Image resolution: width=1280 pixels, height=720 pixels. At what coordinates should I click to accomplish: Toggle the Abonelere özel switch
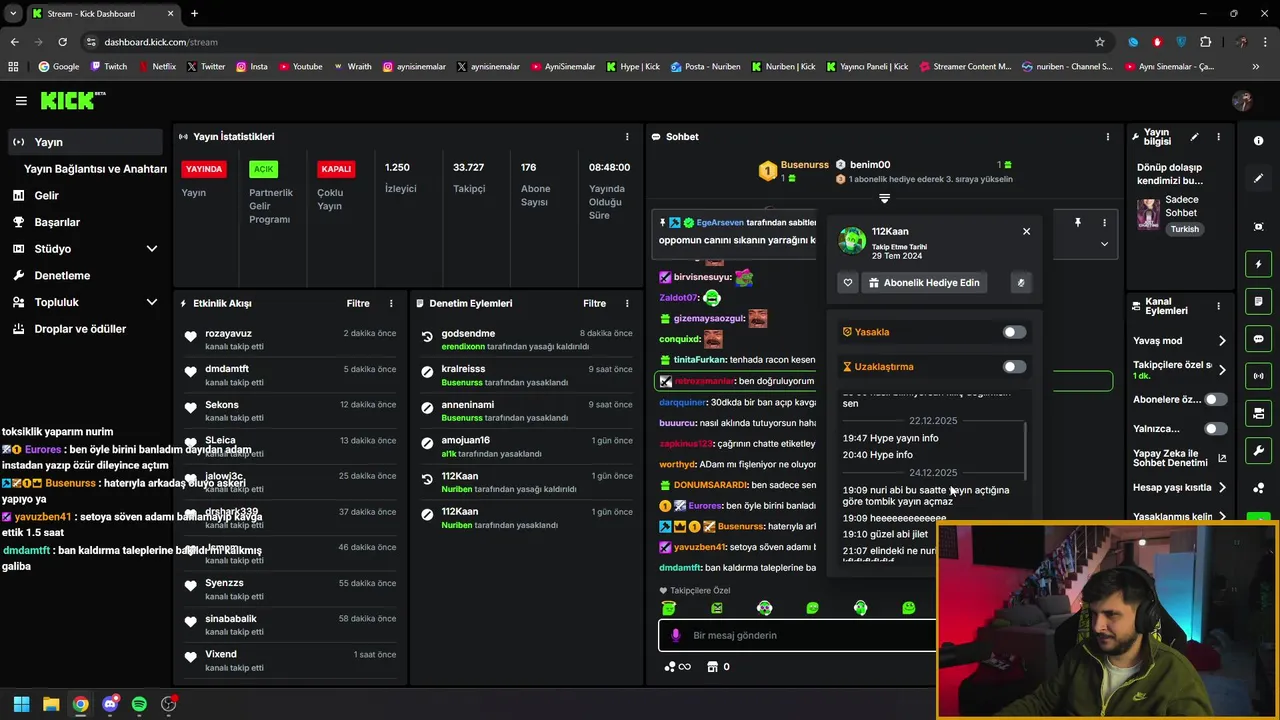tap(1215, 399)
